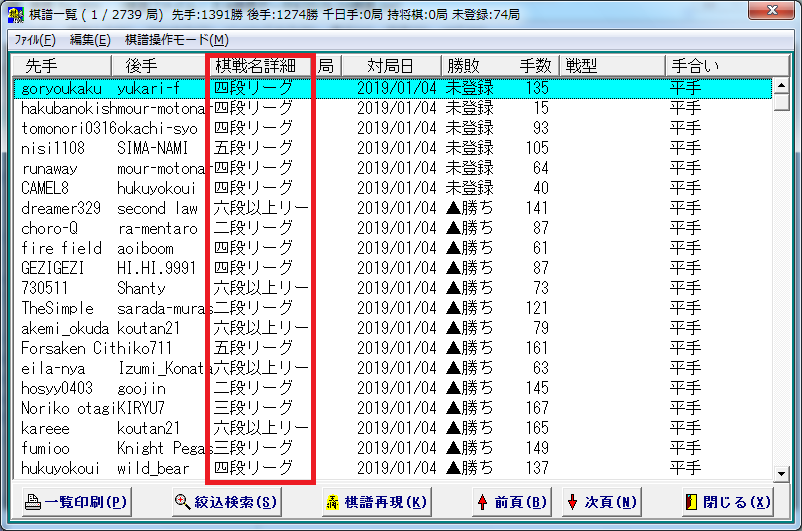Click the 棋譜再現 replay icon

coord(333,502)
